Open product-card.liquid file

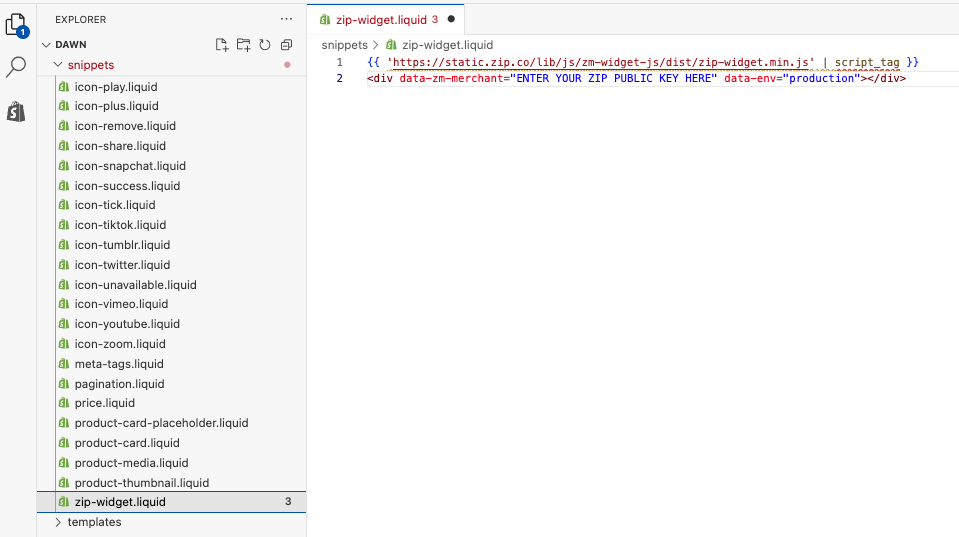pyautogui.click(x=171, y=443)
